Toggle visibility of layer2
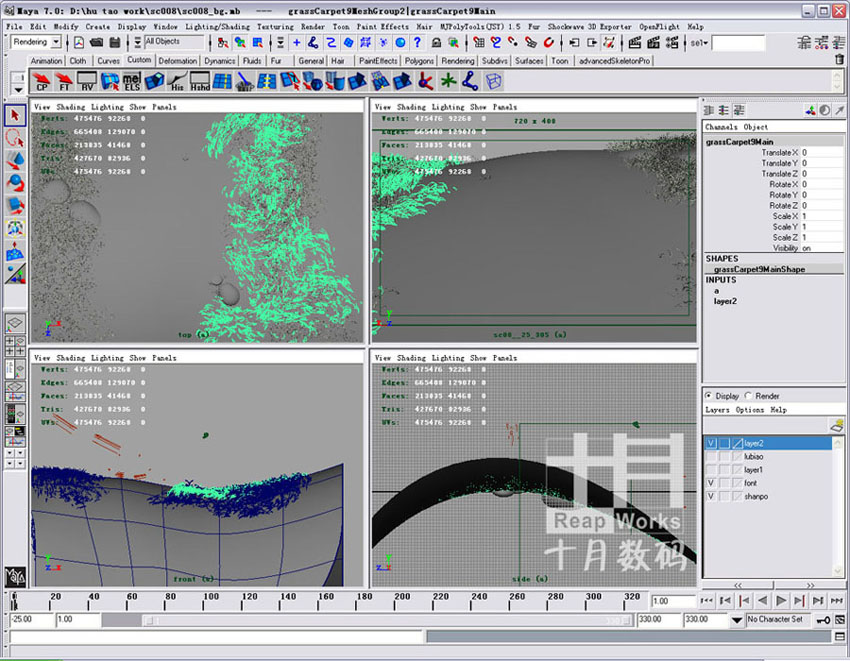The height and width of the screenshot is (661, 850). pyautogui.click(x=711, y=444)
